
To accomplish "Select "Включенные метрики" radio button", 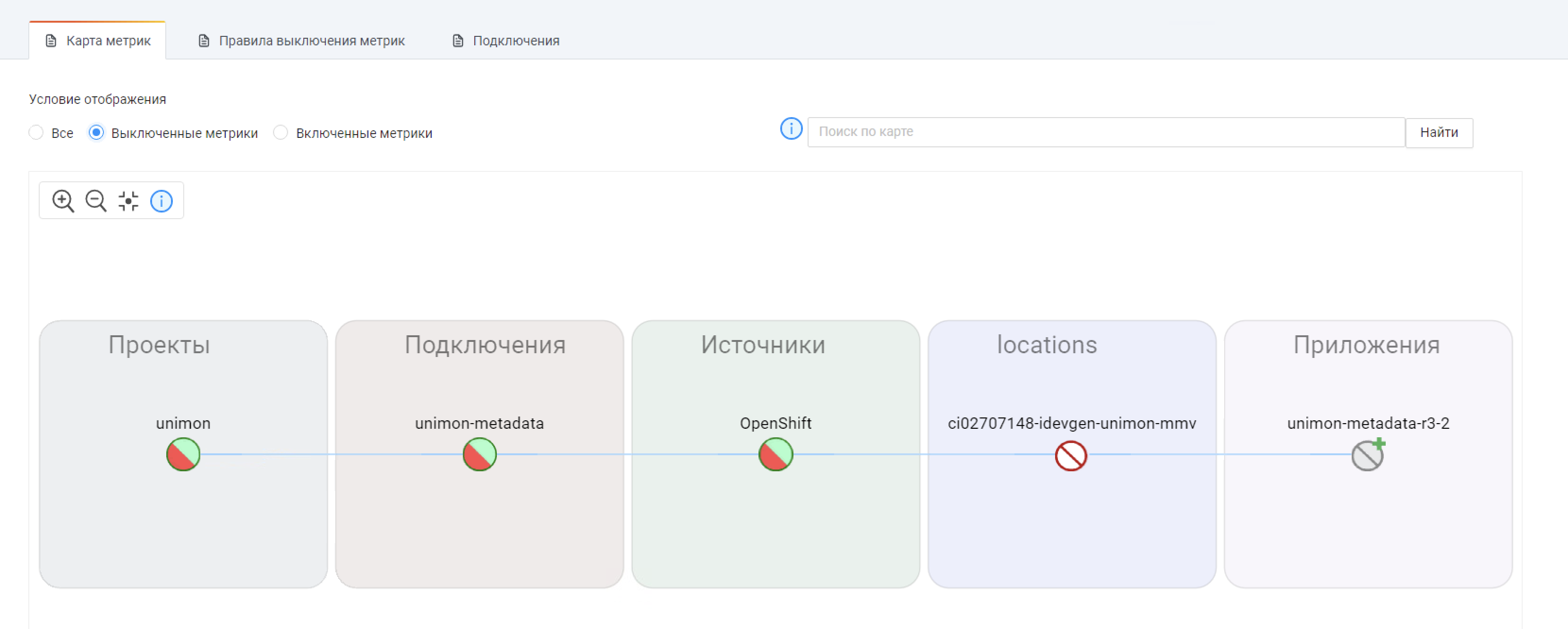I will click(x=281, y=133).
